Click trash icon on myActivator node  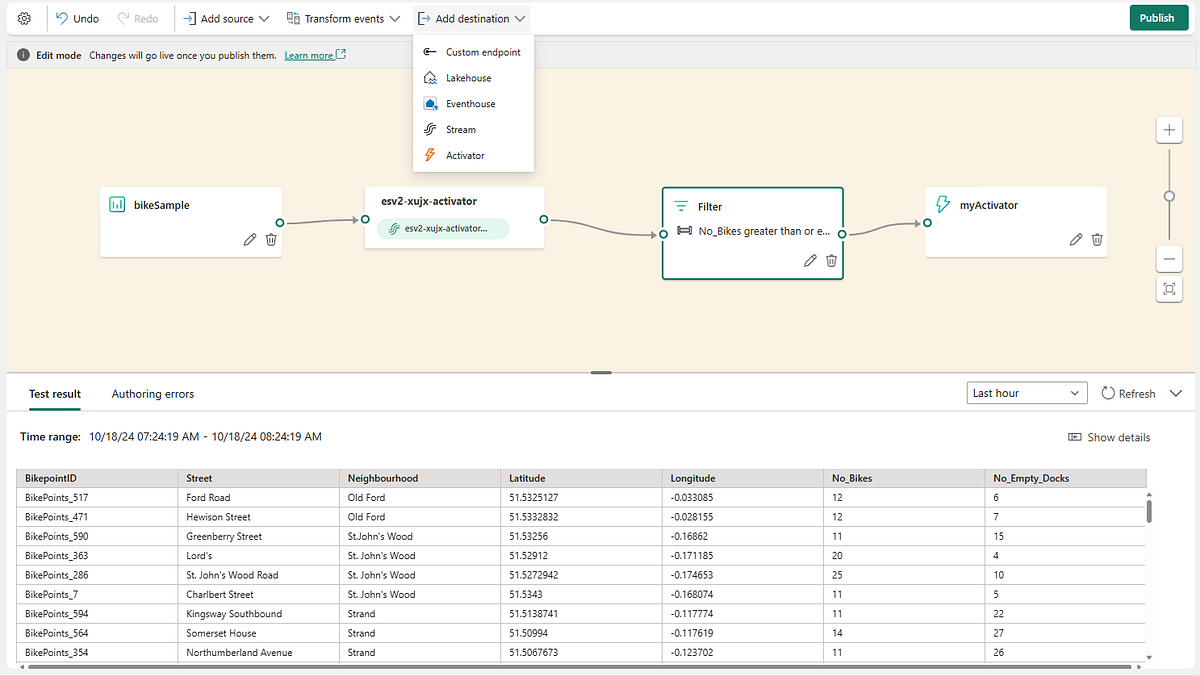1097,240
